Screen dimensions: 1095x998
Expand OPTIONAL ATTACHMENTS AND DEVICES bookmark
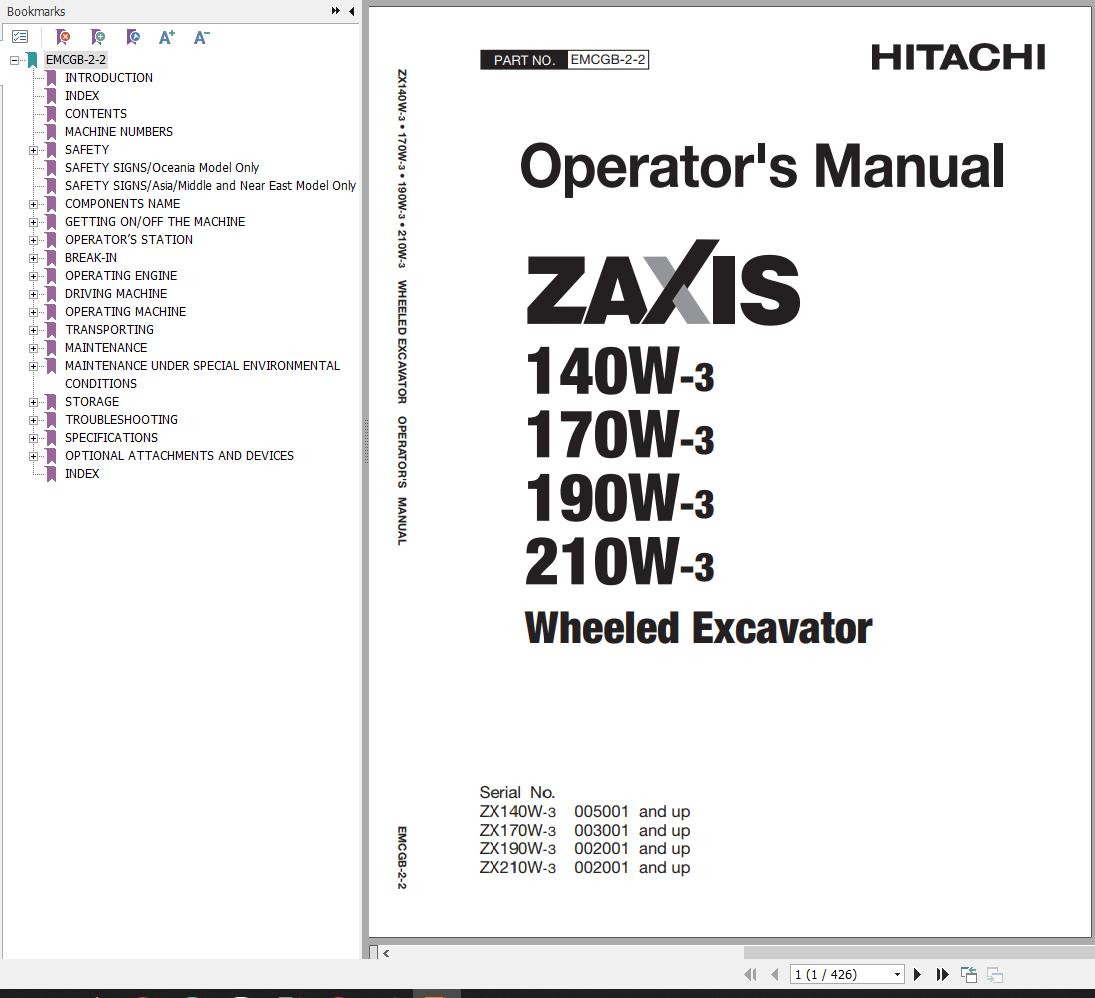(33, 456)
